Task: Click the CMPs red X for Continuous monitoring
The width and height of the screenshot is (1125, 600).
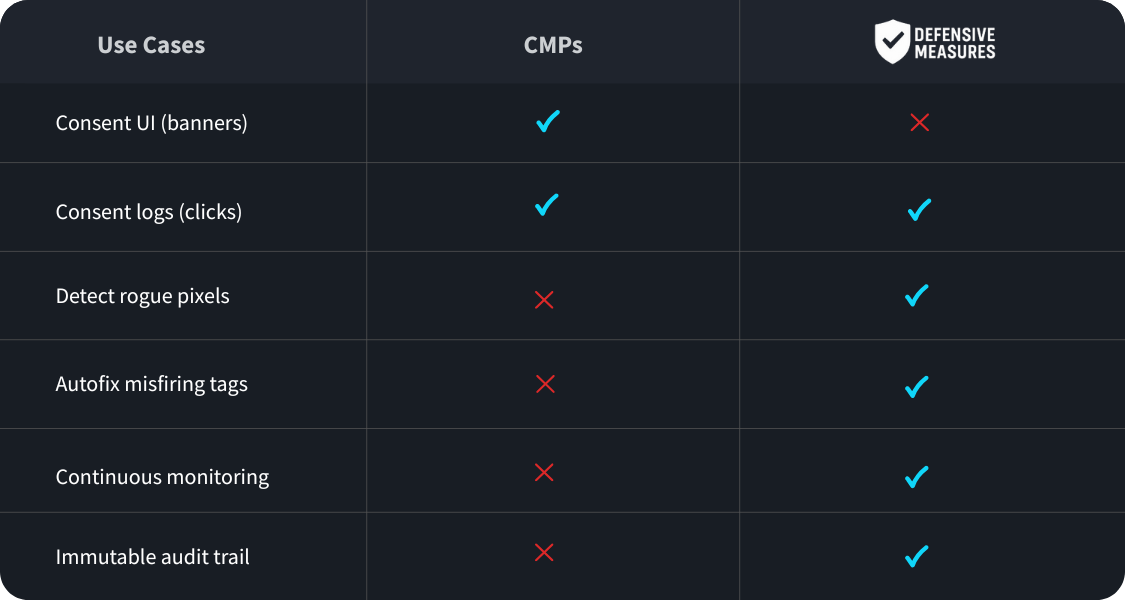Action: coord(544,472)
